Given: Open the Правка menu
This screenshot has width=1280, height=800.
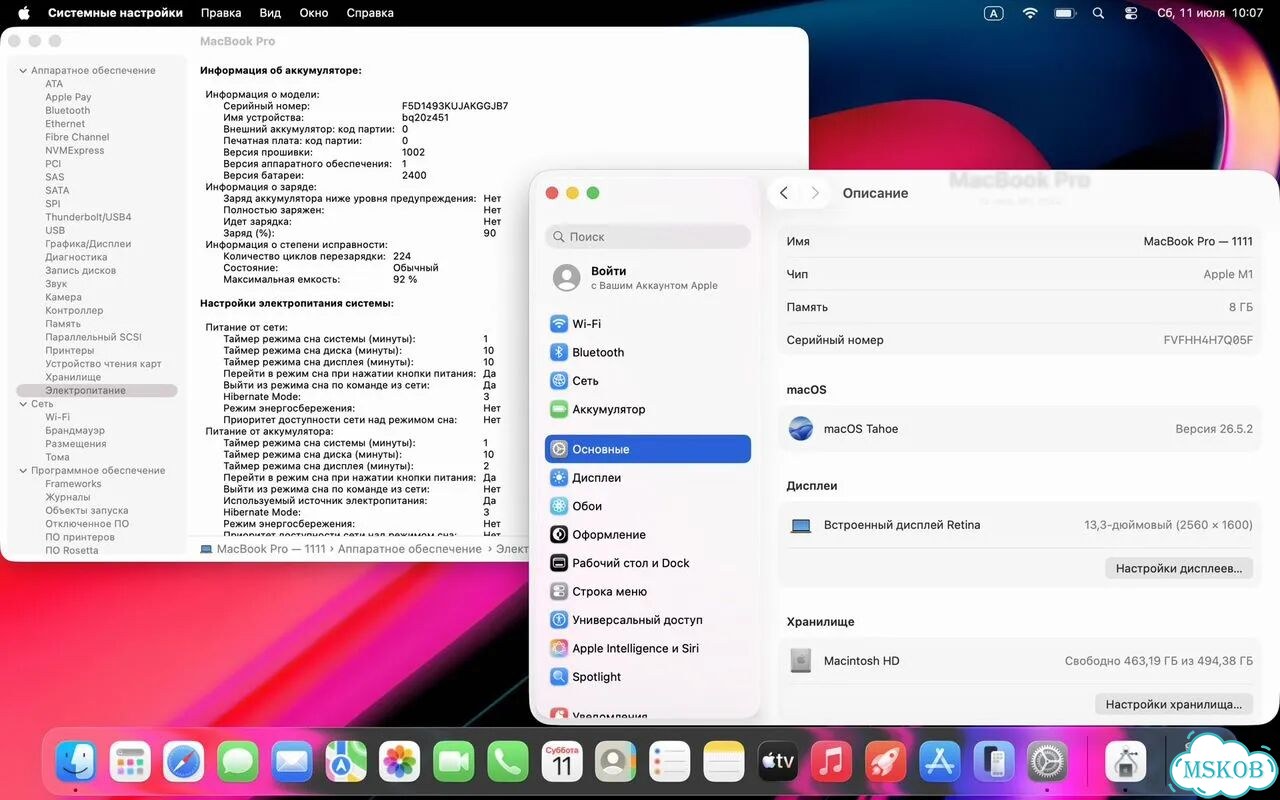Looking at the screenshot, I should (x=221, y=13).
